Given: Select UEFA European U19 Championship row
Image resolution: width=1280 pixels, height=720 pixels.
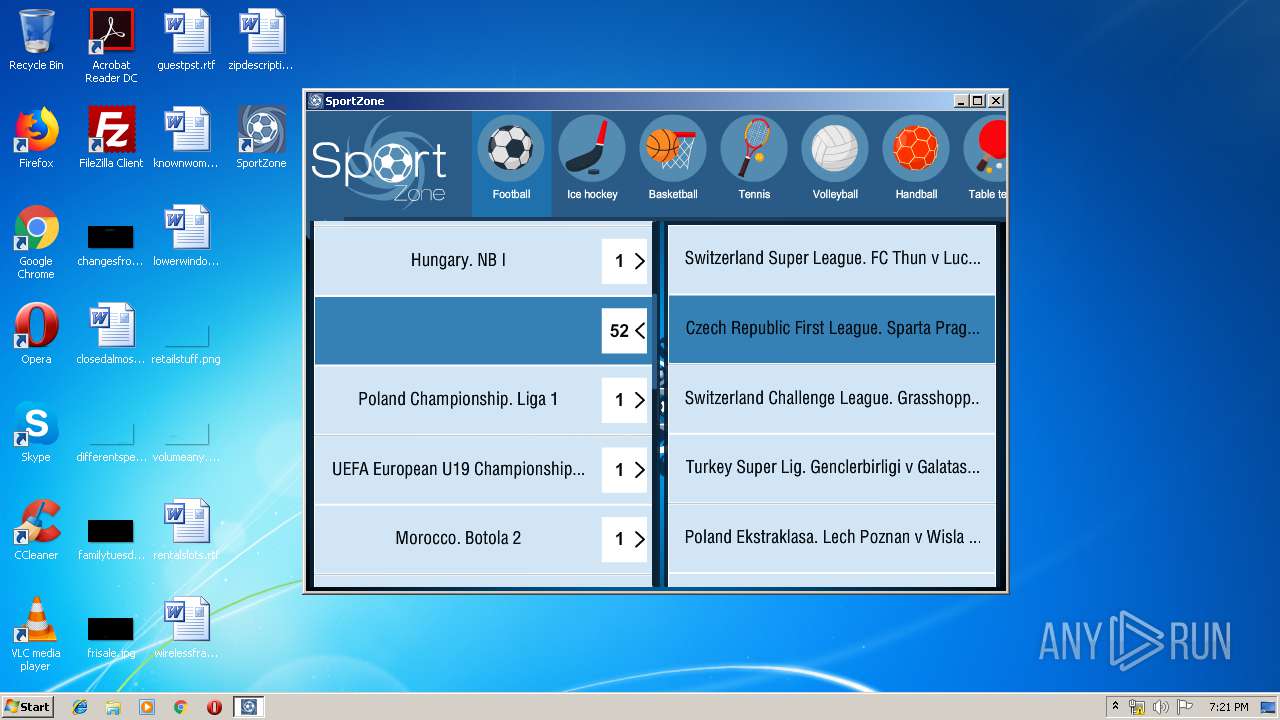Looking at the screenshot, I should point(483,469).
